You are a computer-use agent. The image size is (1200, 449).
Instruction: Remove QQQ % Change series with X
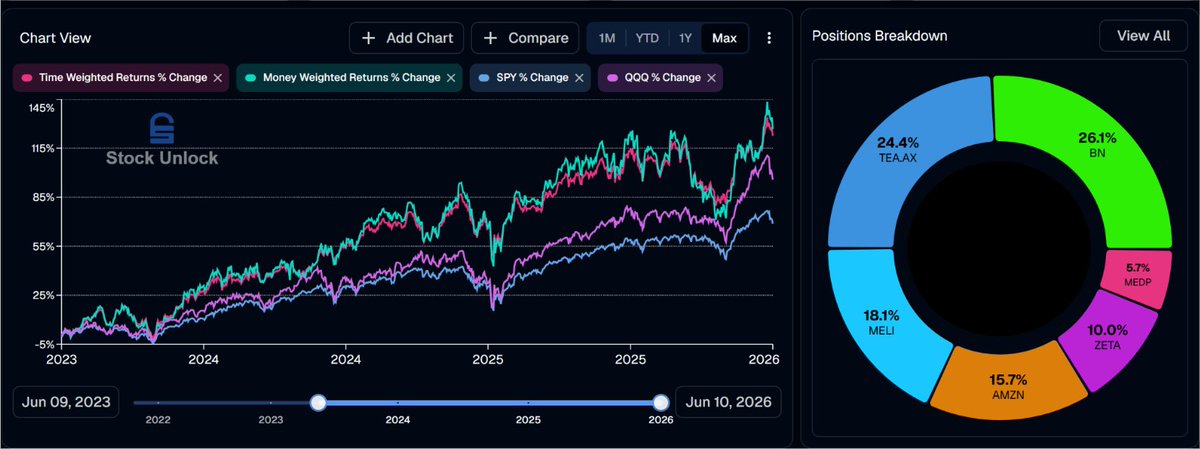(x=711, y=77)
